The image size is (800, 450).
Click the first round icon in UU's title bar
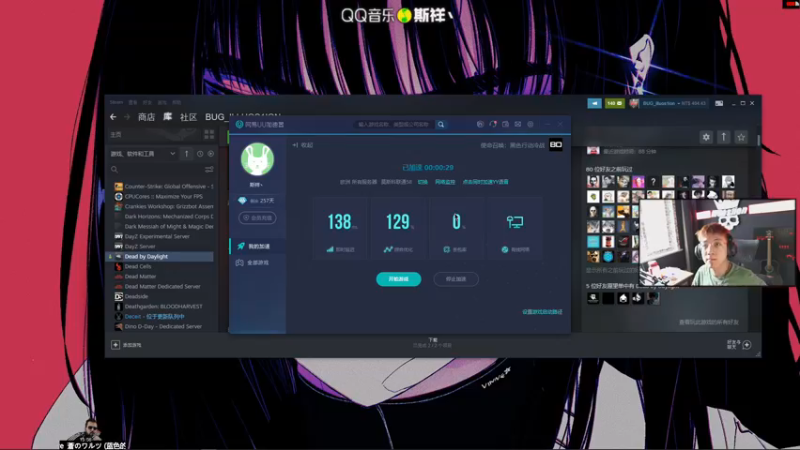click(x=480, y=124)
